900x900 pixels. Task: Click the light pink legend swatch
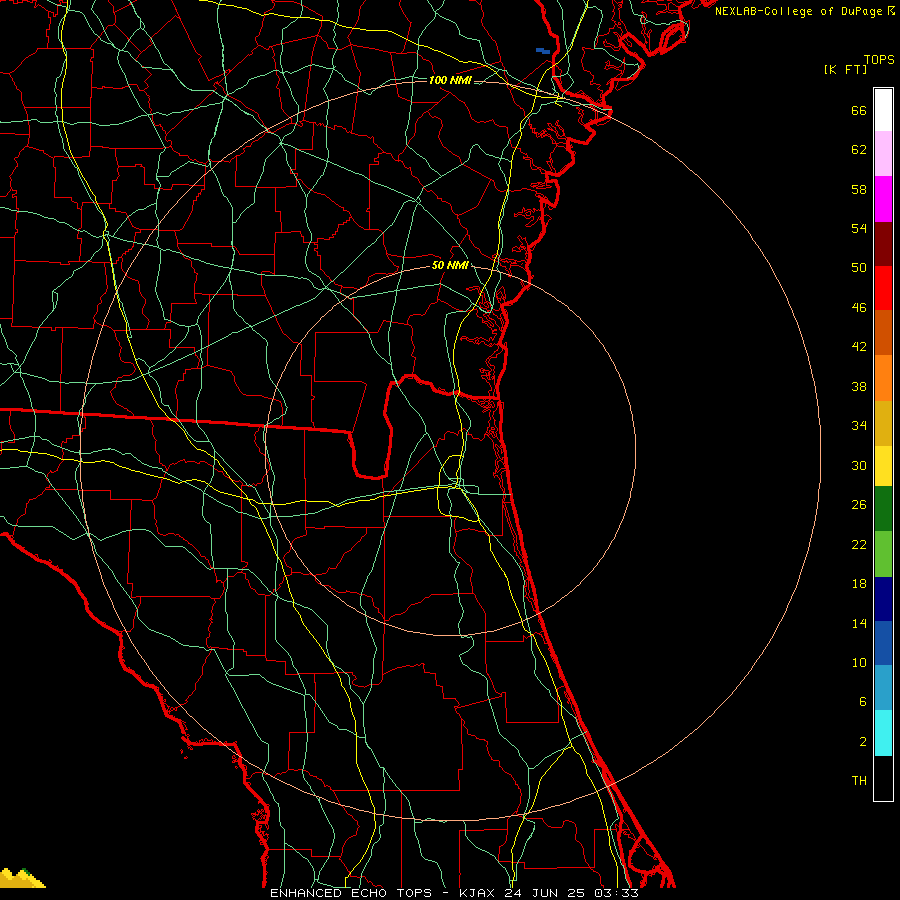(883, 154)
